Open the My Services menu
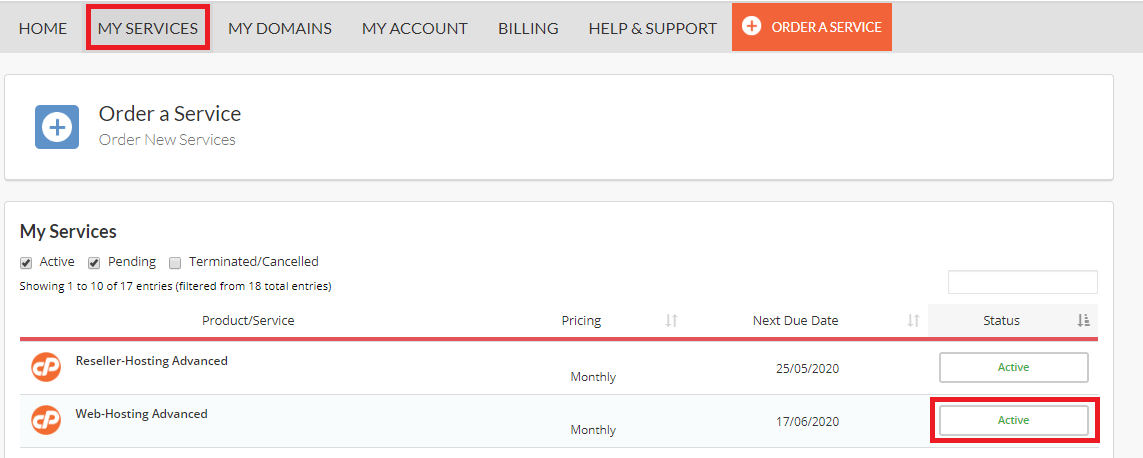The height and width of the screenshot is (458, 1143). pyautogui.click(x=148, y=28)
